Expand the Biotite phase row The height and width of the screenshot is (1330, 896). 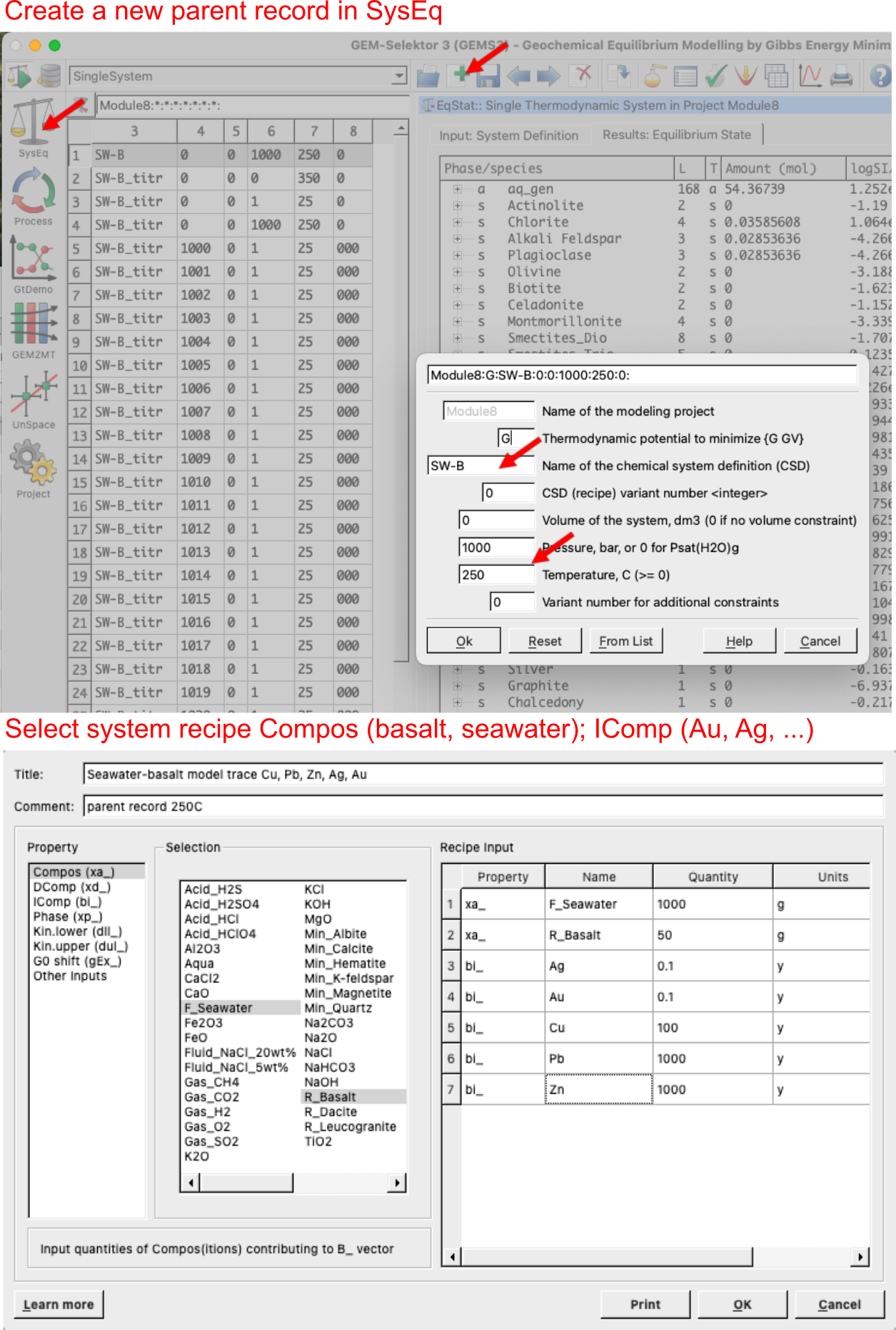pos(457,288)
